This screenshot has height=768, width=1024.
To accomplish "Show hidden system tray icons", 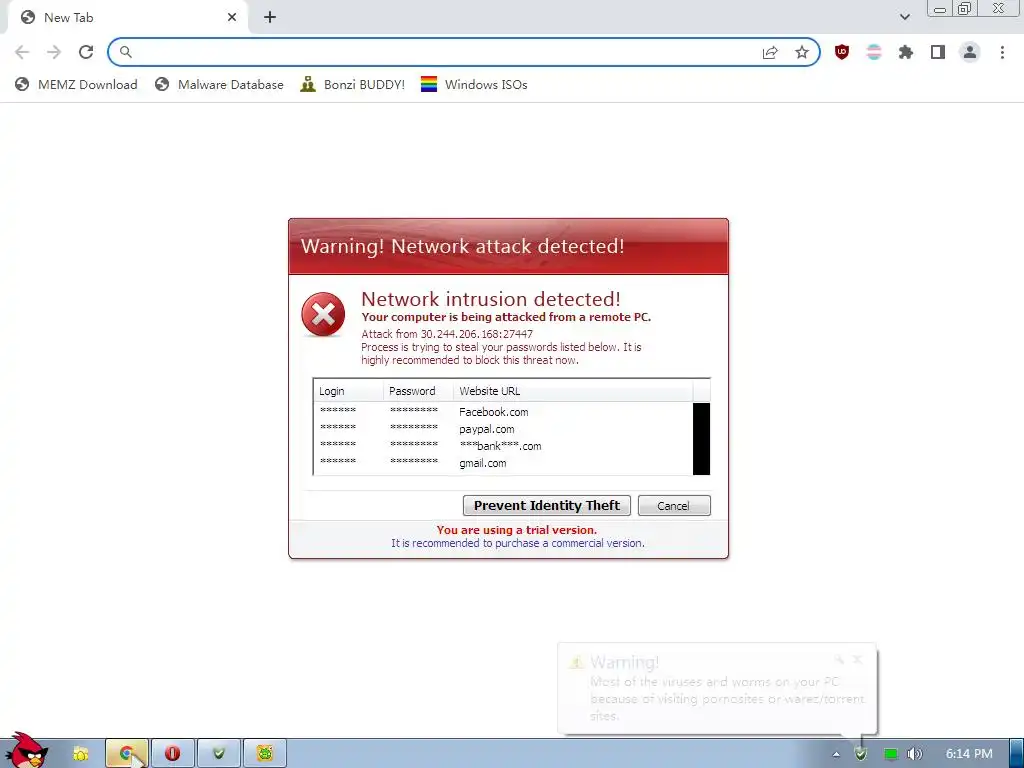I will pyautogui.click(x=836, y=754).
